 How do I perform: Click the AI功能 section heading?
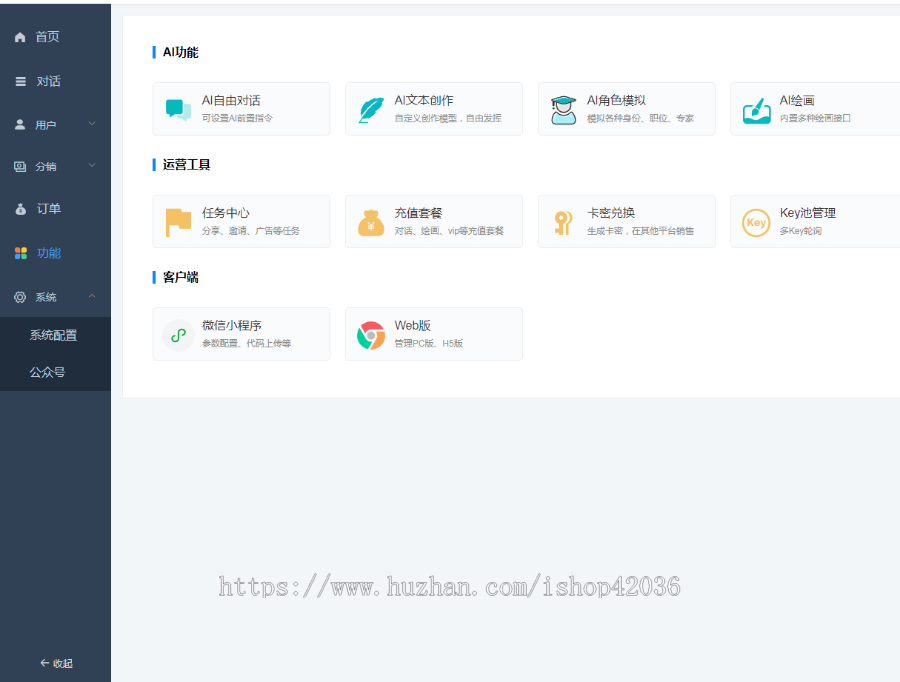pos(180,52)
